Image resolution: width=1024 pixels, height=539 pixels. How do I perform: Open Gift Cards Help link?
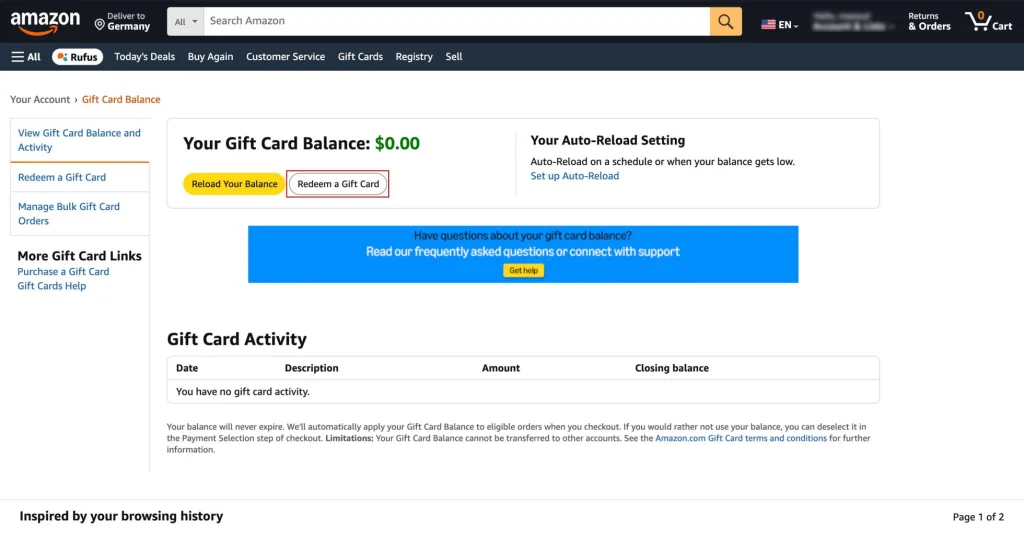tap(52, 286)
